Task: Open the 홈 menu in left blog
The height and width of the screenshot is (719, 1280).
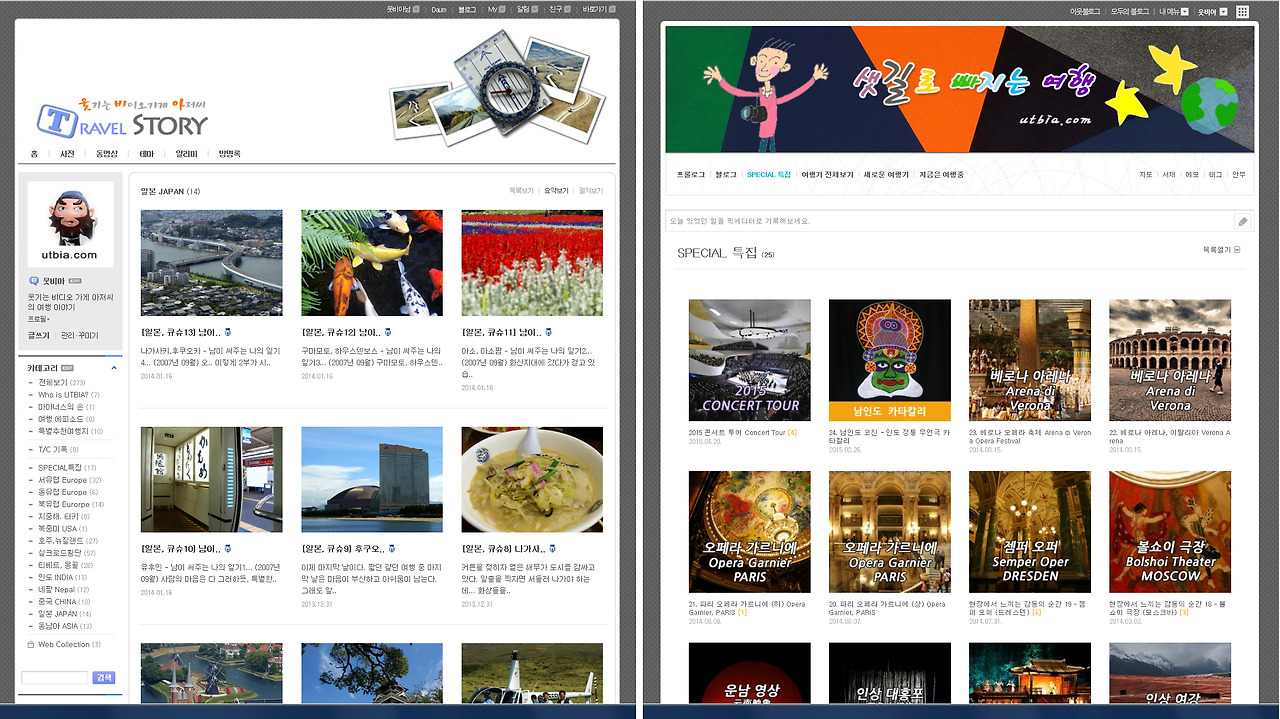Action: pyautogui.click(x=34, y=153)
